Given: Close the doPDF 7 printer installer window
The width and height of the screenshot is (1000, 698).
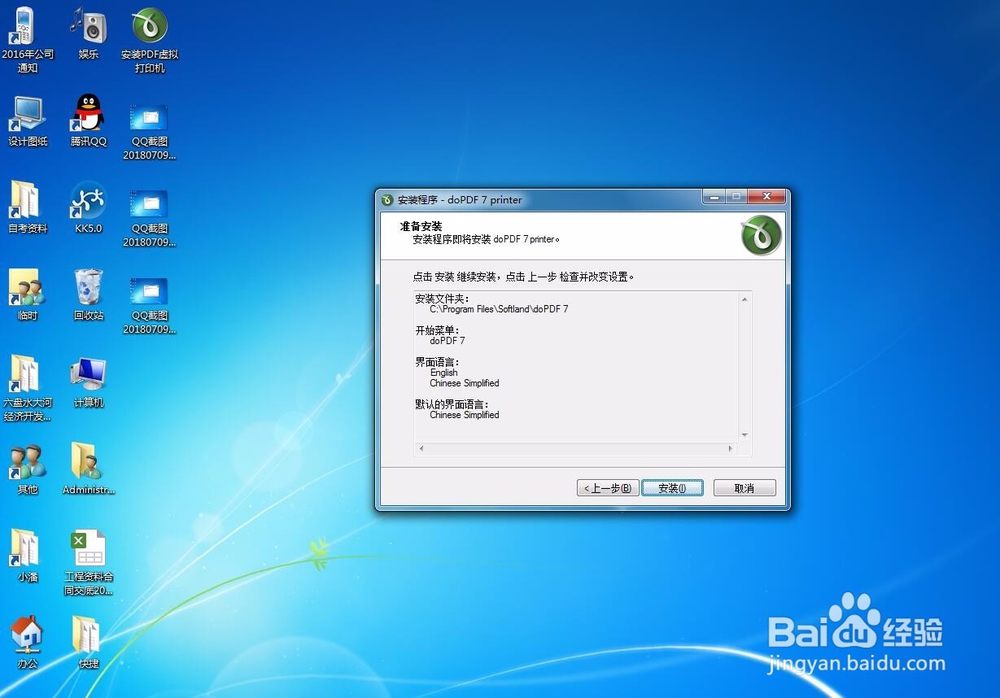Looking at the screenshot, I should pyautogui.click(x=767, y=197).
